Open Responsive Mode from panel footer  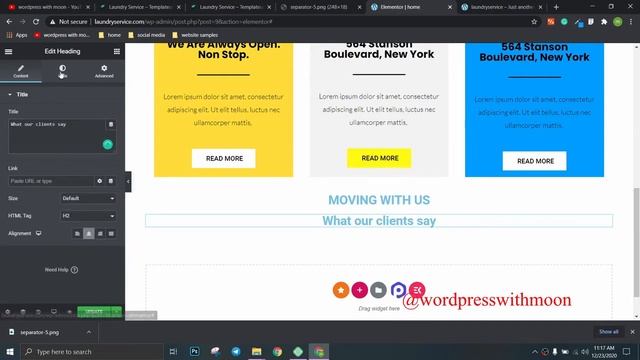(54, 312)
